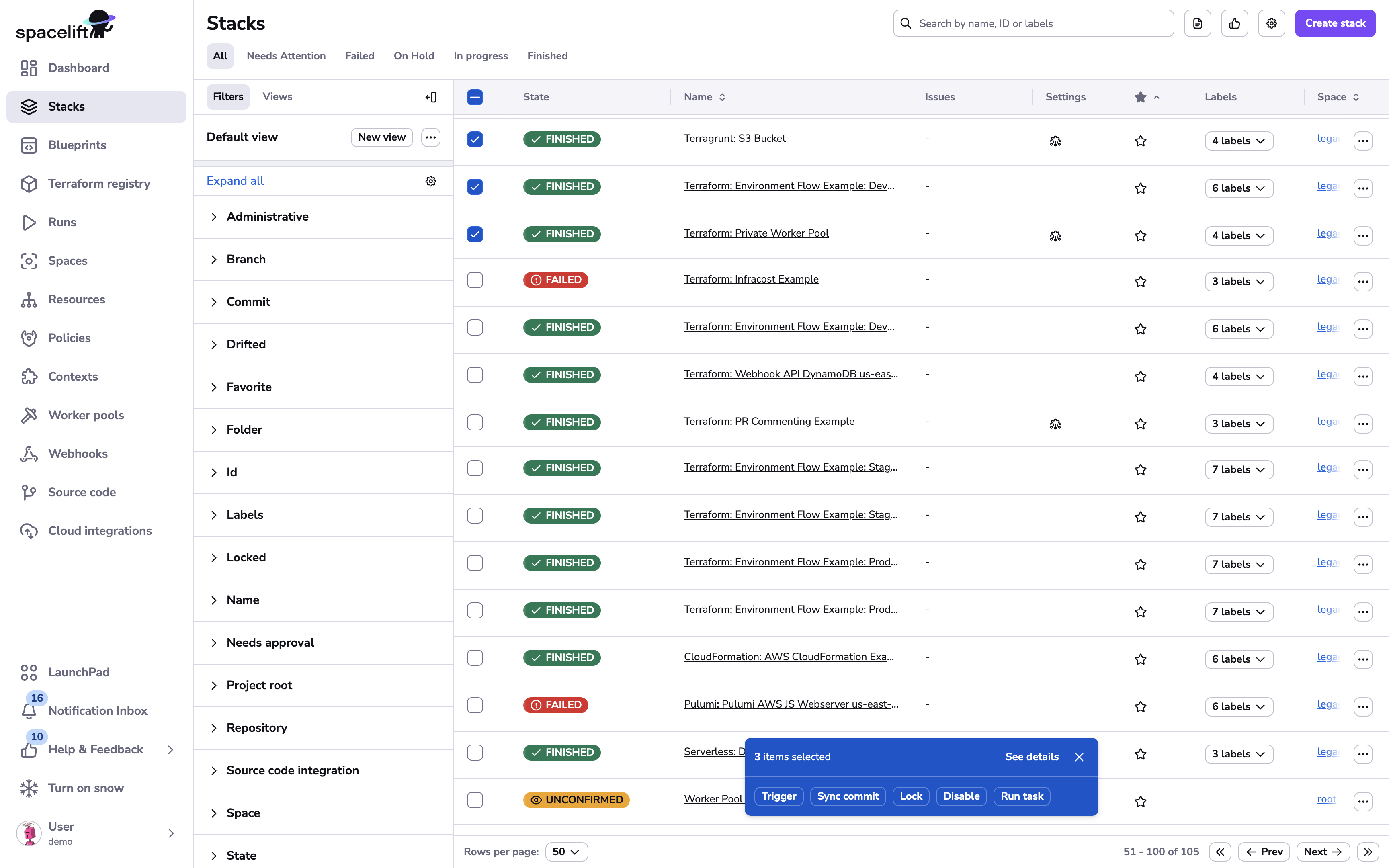Open the 4 labels dropdown on Terragrunt row
Screen dimensions: 1389x868
pyautogui.click(x=1238, y=141)
